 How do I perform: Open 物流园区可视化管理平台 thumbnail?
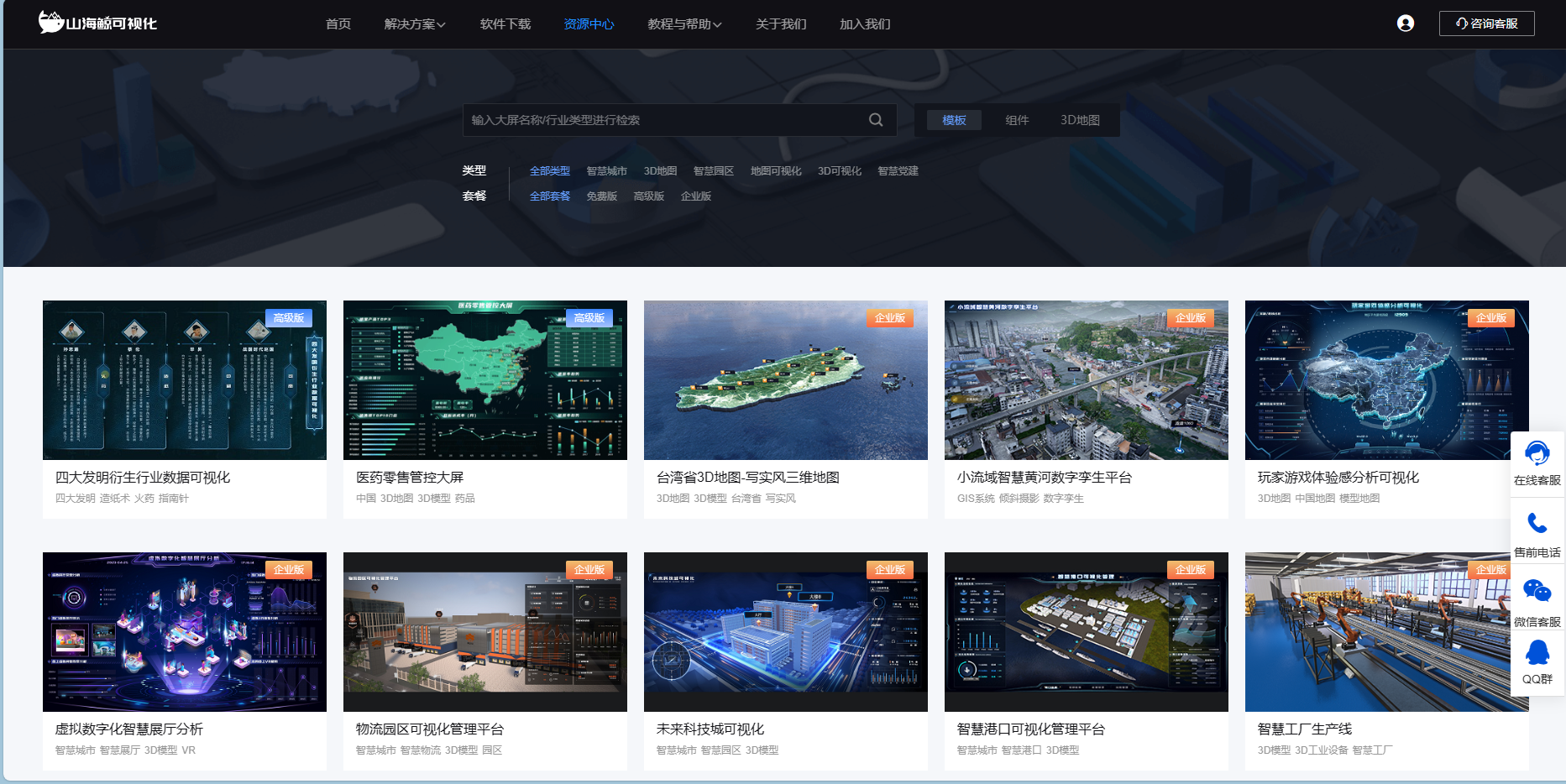485,632
